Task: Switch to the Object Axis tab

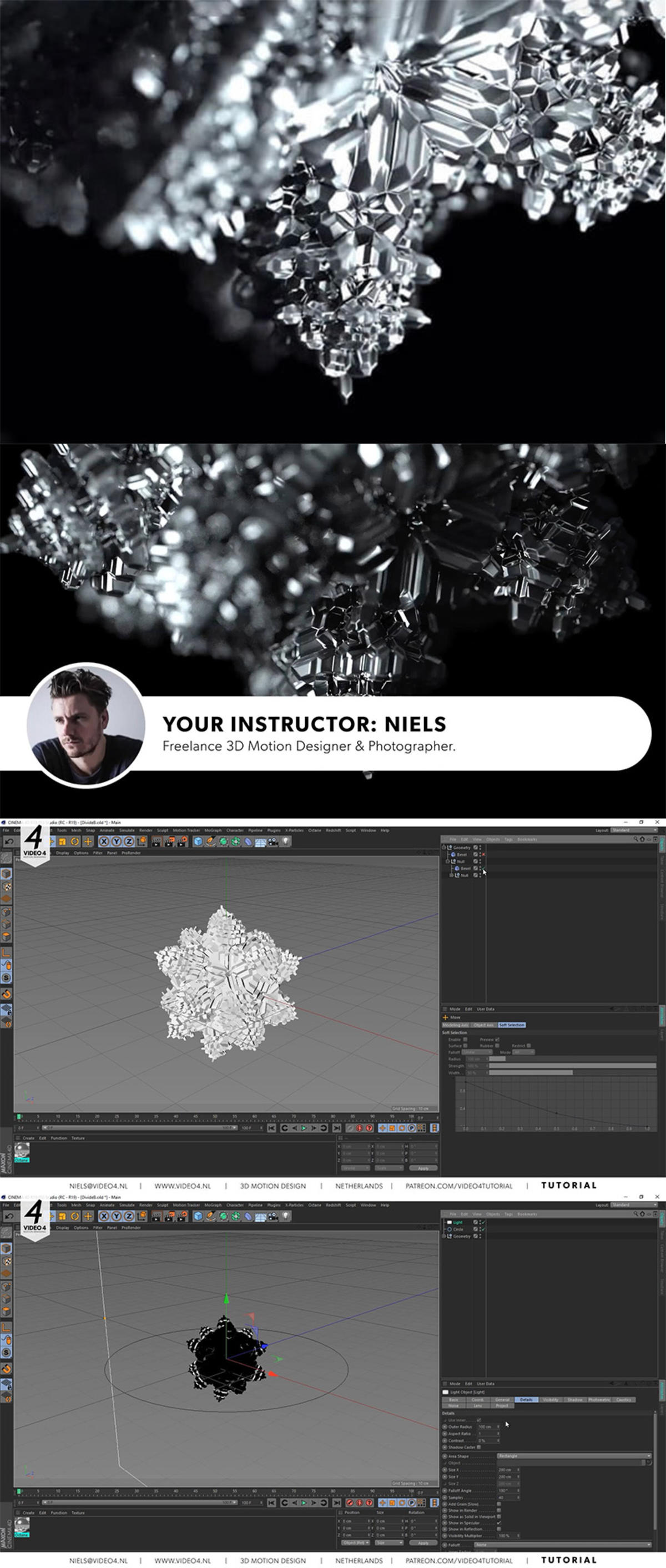Action: coord(484,1025)
